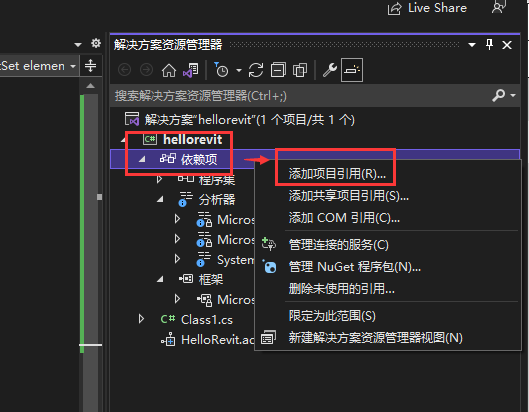
Task: Click the editor vertical scrollbar track
Action: click(91, 250)
